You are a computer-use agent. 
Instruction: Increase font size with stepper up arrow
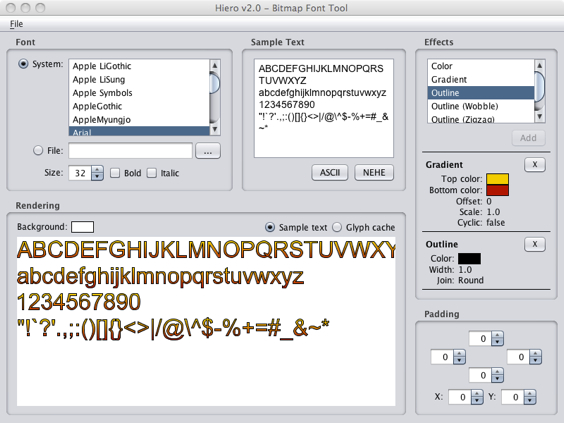97,169
